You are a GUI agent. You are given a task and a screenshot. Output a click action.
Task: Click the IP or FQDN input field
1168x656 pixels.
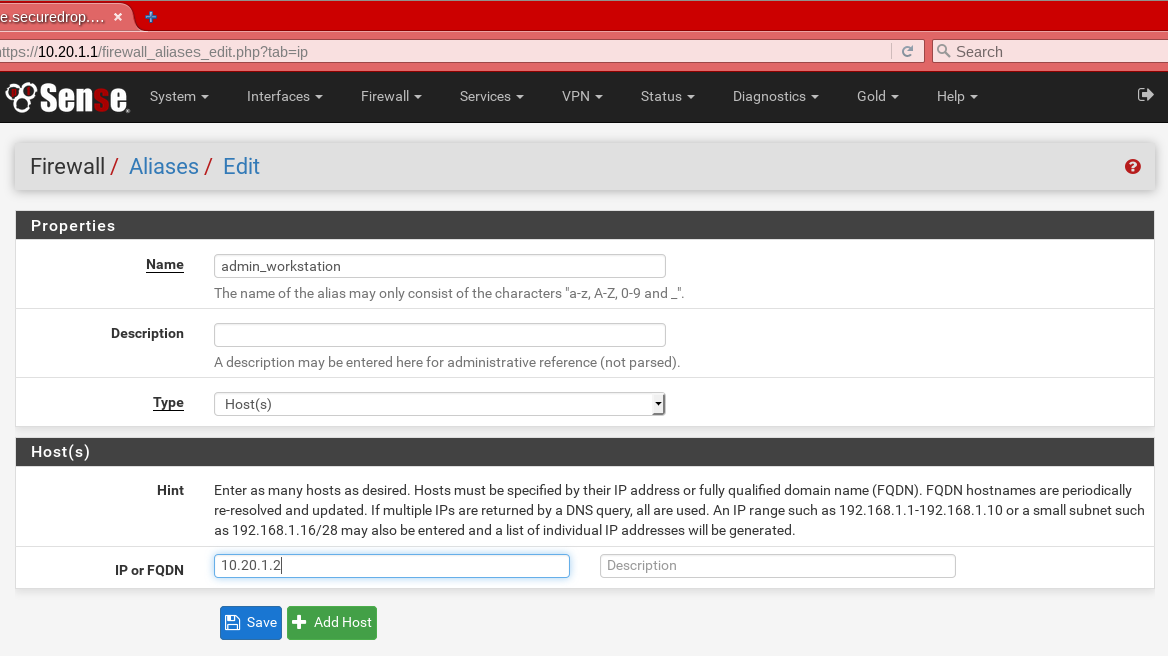392,565
